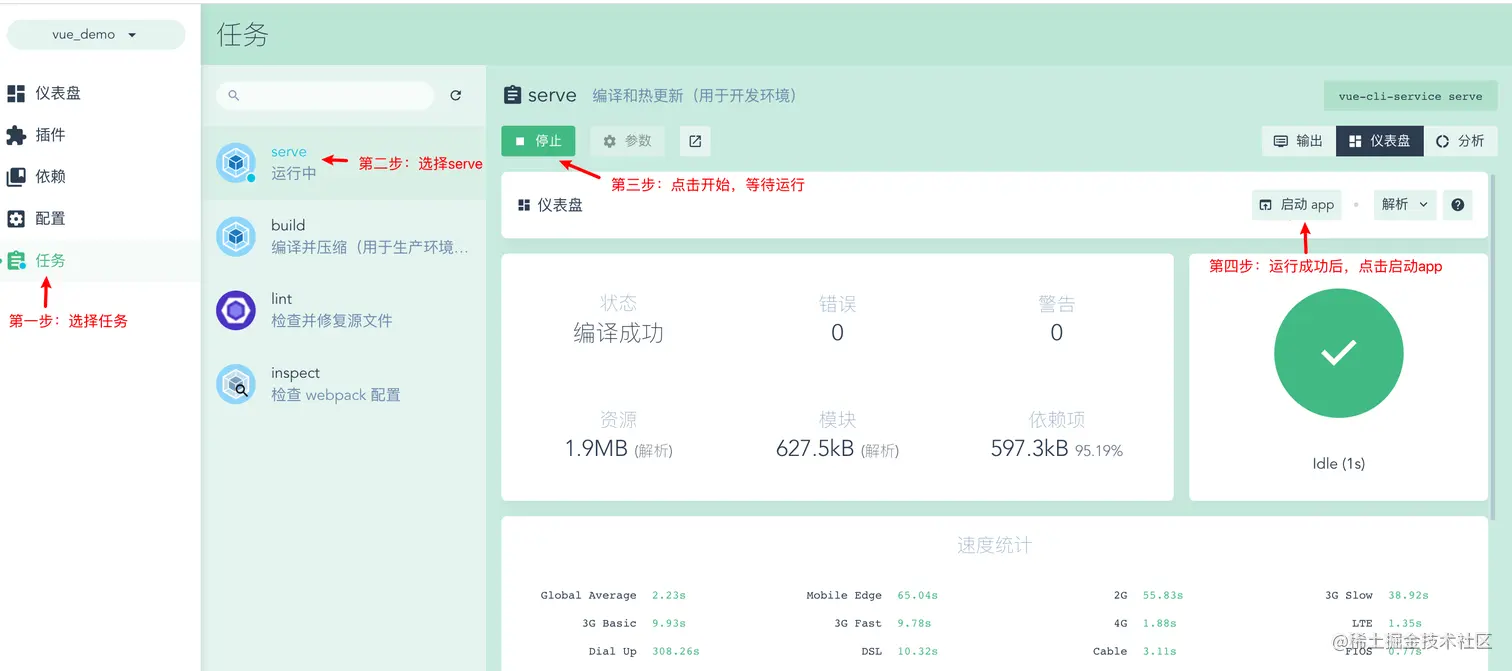Click the Global Average 2.23s value
The height and width of the screenshot is (671, 1512).
coord(668,595)
